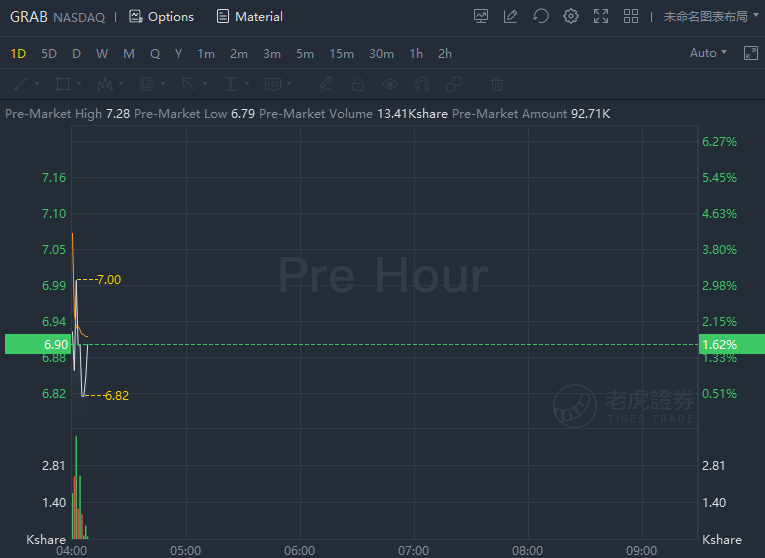Toggle the lock drawings icon
765x558 pixels.
(358, 84)
